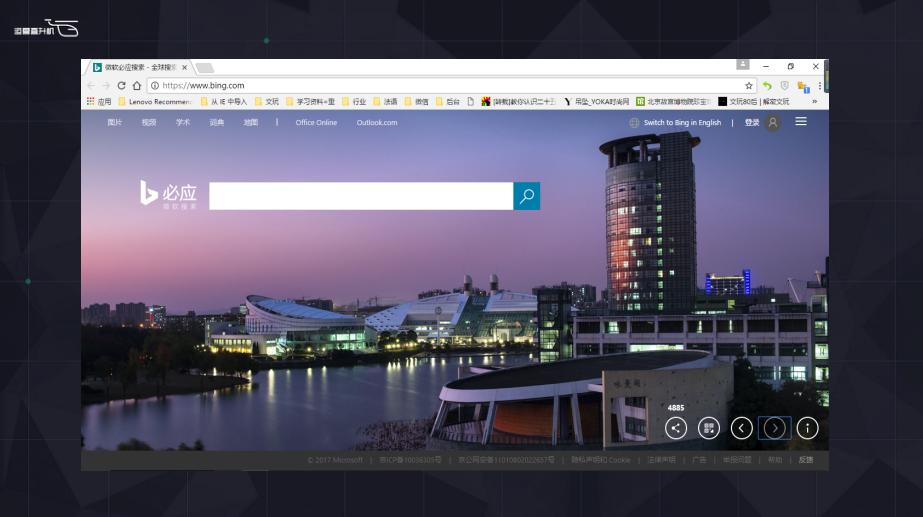Click the bookmark star icon

[749, 85]
